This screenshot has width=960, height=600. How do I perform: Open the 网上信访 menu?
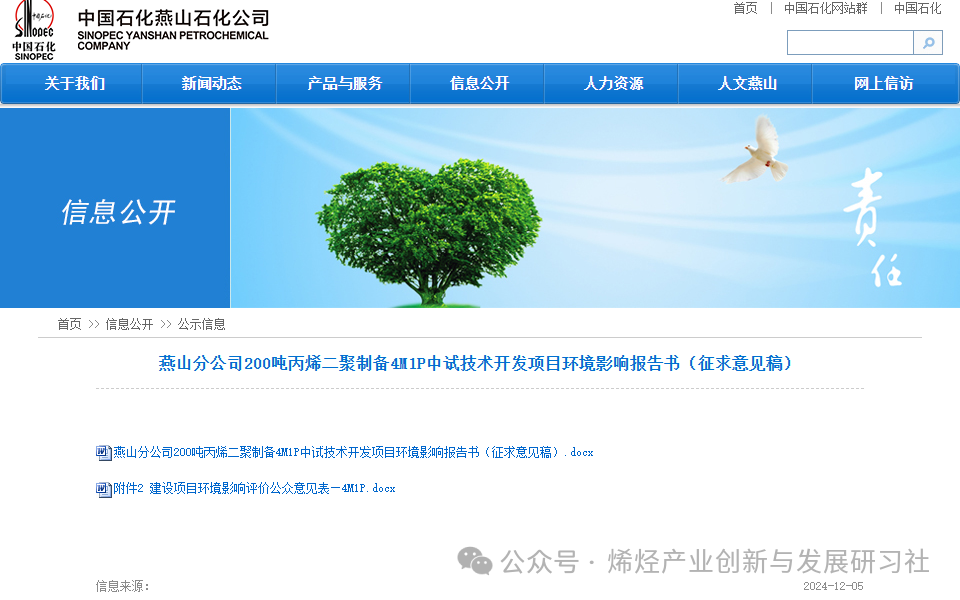[883, 83]
